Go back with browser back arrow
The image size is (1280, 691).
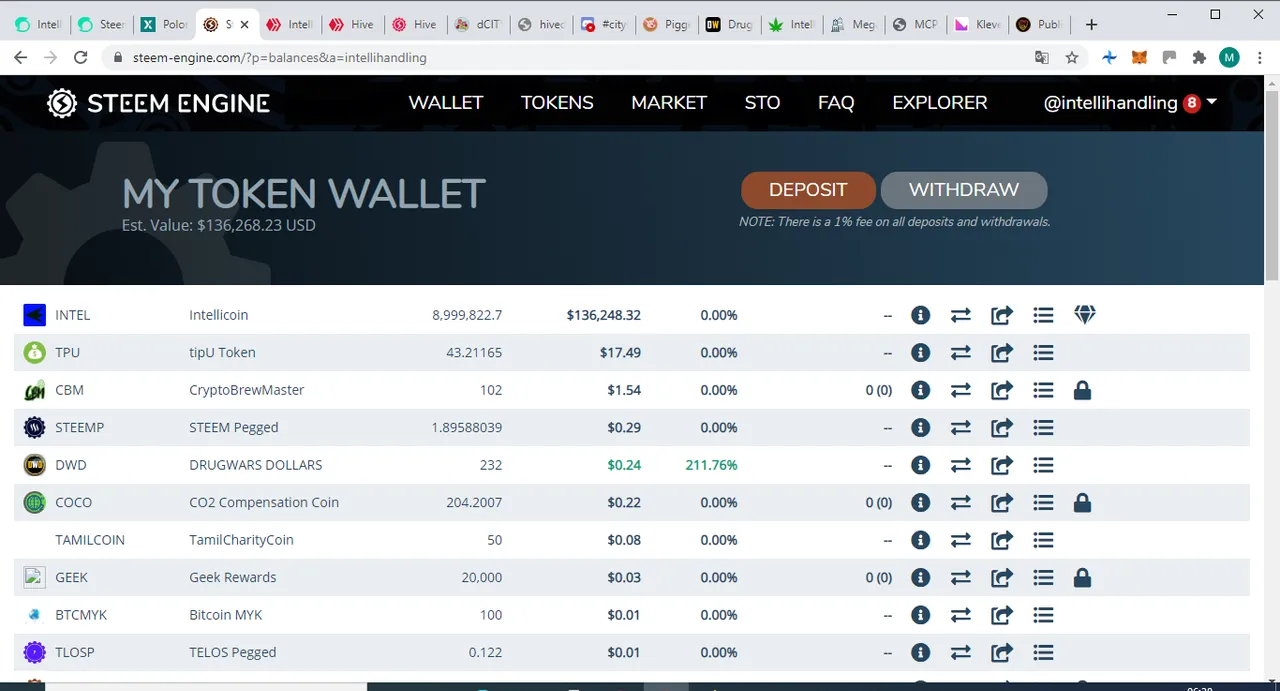pyautogui.click(x=21, y=57)
